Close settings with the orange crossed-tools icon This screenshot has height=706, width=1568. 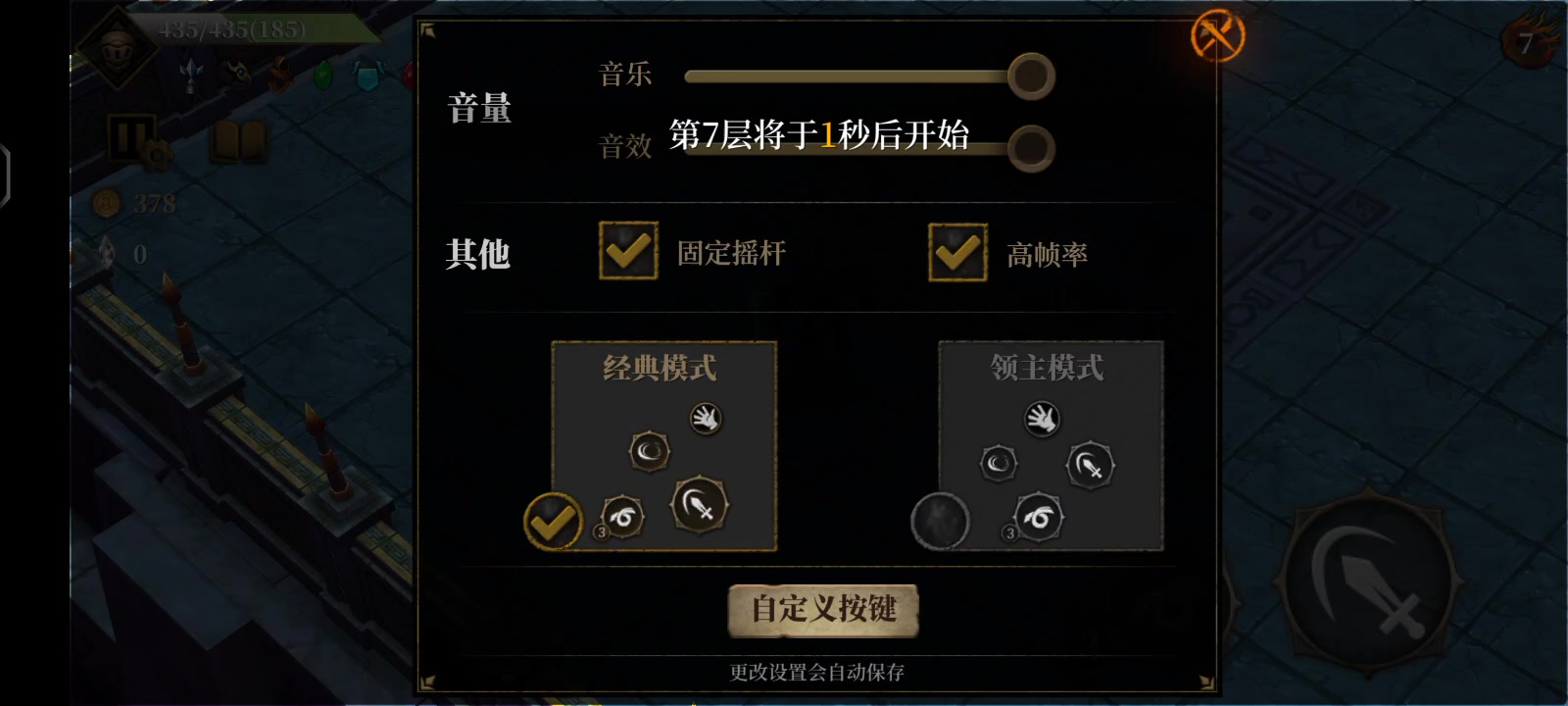[x=1217, y=35]
